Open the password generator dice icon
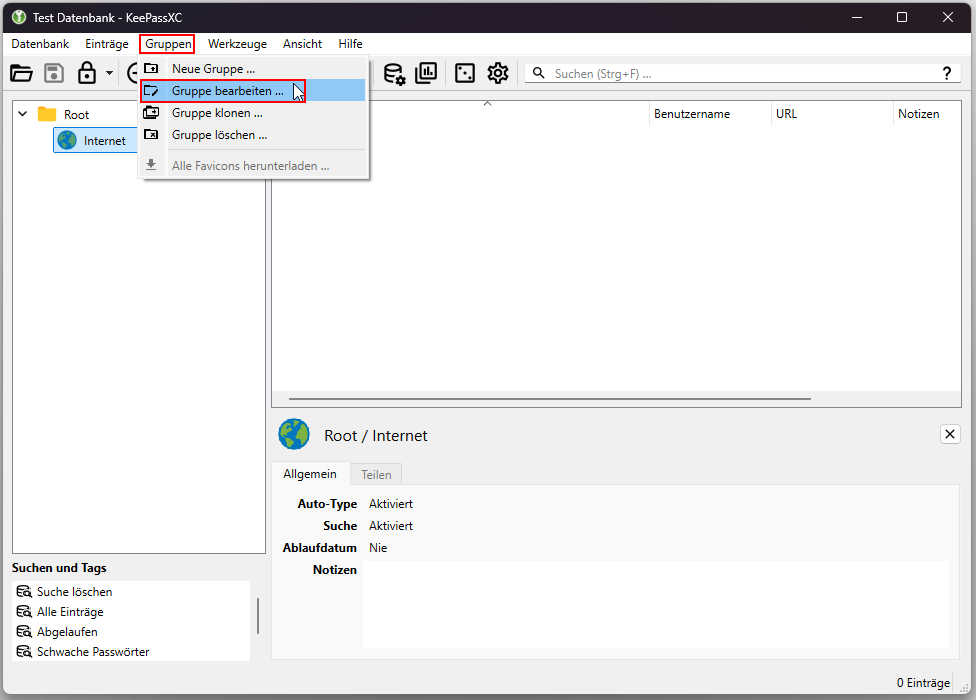The height and width of the screenshot is (700, 976). coord(465,73)
